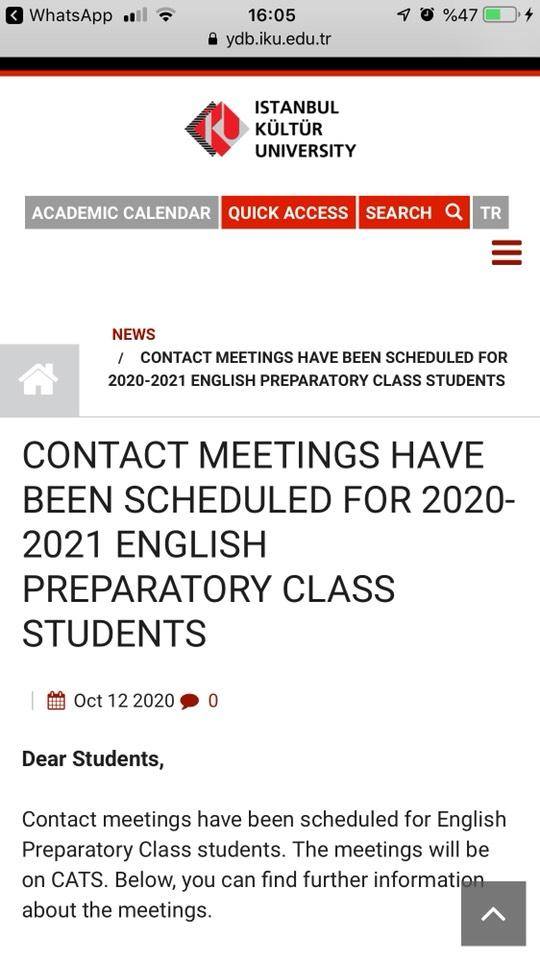Follow the News breadcrumb link
This screenshot has width=540, height=960.
click(x=133, y=334)
